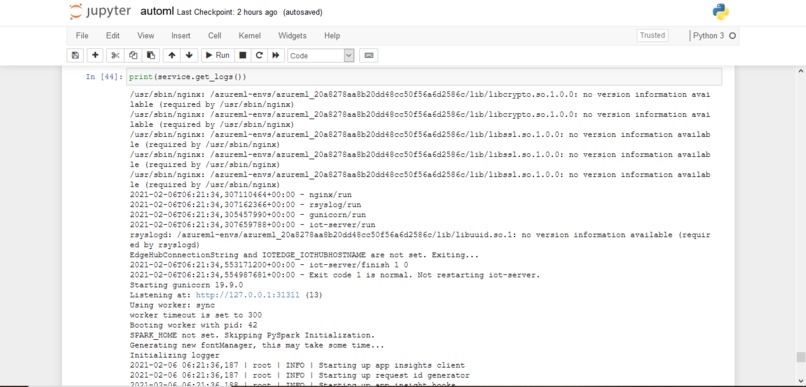Click the scrollbar up arrow
This screenshot has width=806, height=387.
tap(800, 71)
